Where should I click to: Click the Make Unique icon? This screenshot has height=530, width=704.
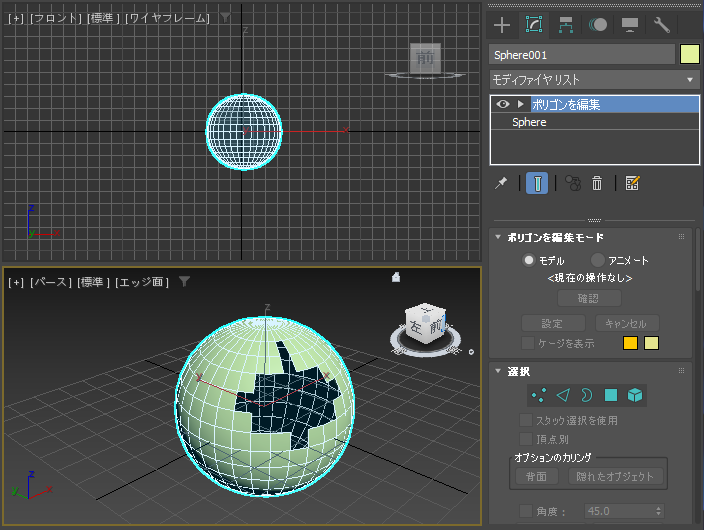572,183
